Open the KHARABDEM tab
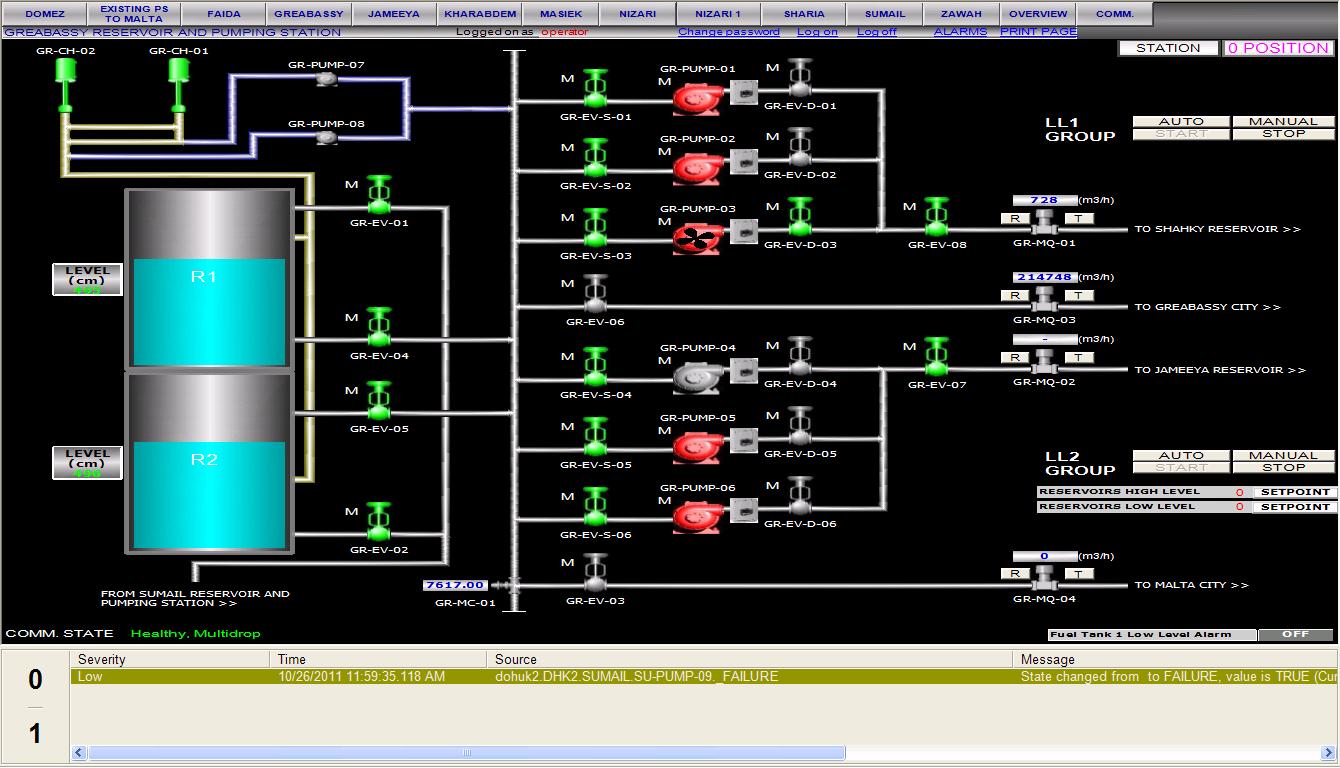This screenshot has height=768, width=1340. pos(480,14)
